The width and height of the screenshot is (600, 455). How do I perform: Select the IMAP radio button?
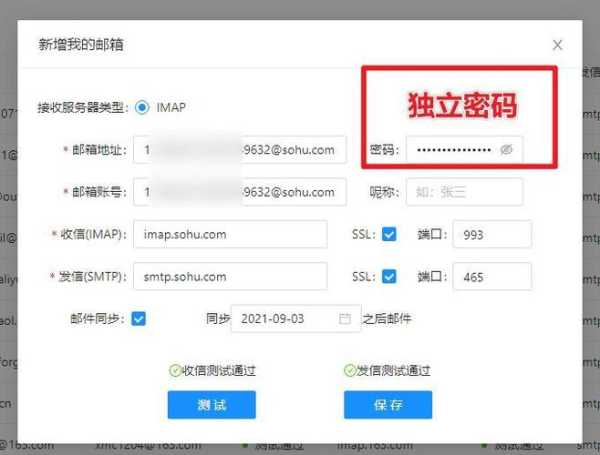tap(142, 106)
